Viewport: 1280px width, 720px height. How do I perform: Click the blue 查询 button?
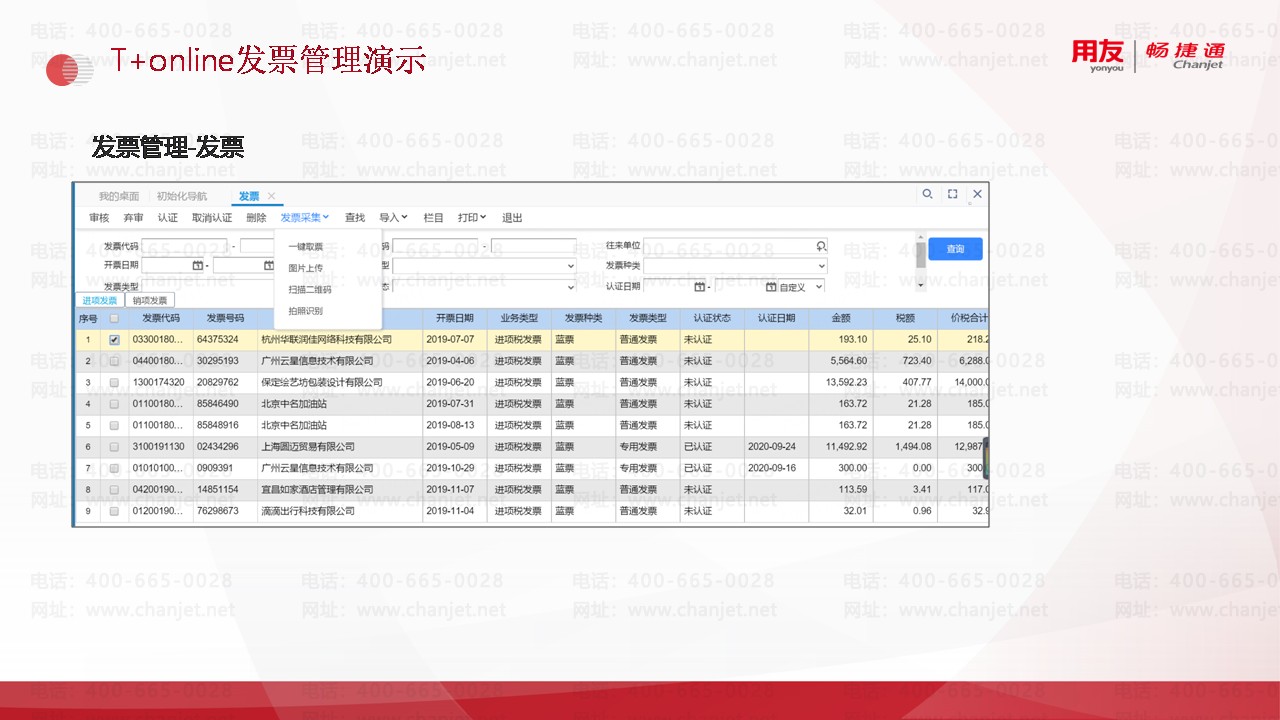955,249
